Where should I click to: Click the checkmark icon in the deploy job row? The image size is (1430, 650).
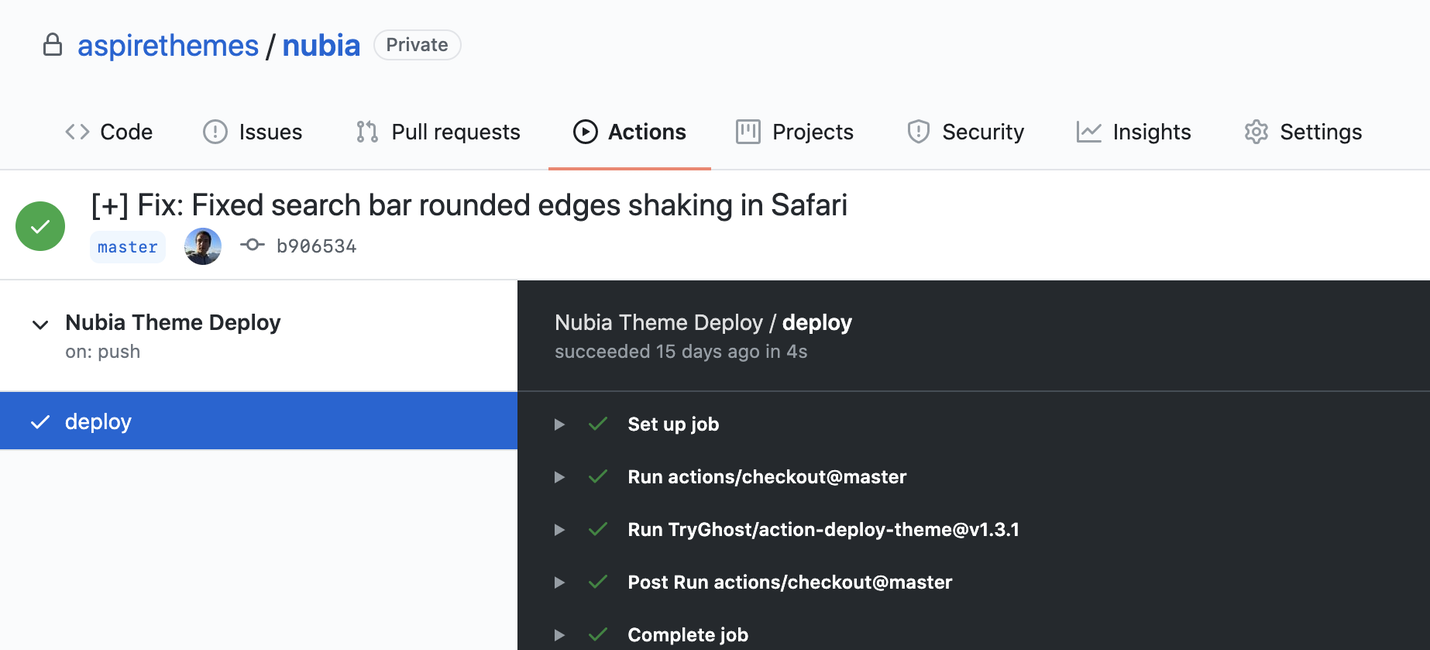[x=40, y=422]
